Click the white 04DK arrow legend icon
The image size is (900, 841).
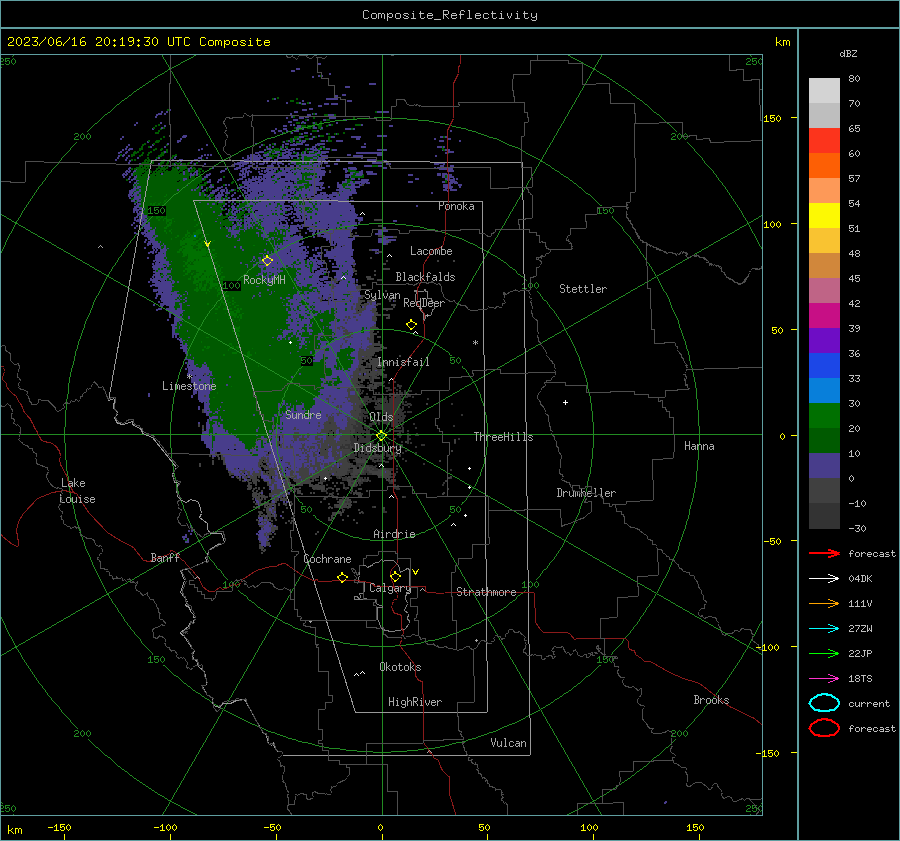(x=824, y=579)
